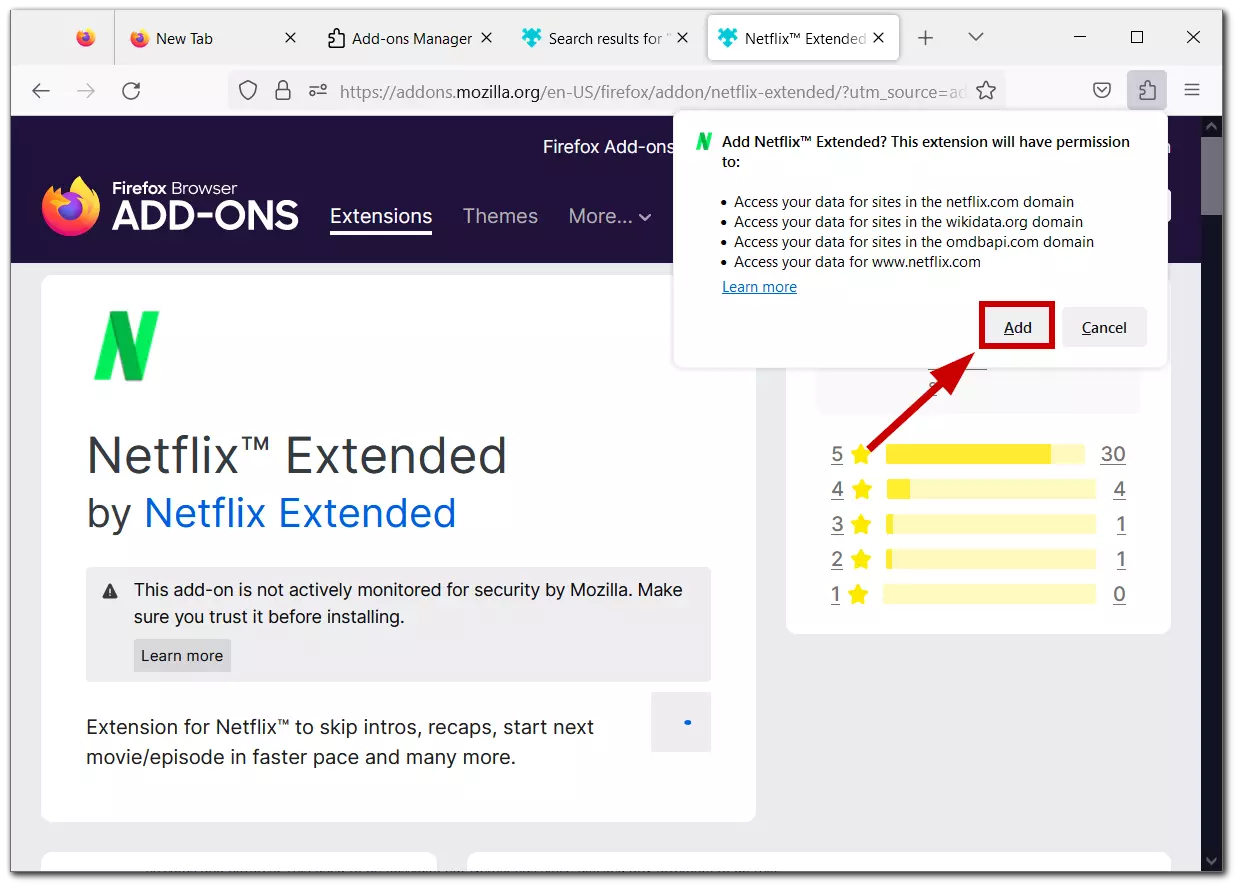Click the "netflix.com domain" permission line

(904, 202)
